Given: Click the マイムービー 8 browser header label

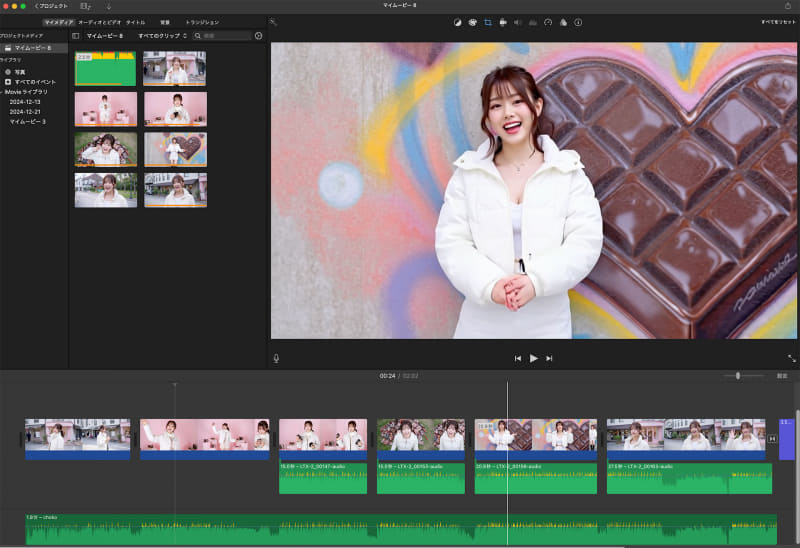Looking at the screenshot, I should pyautogui.click(x=105, y=36).
